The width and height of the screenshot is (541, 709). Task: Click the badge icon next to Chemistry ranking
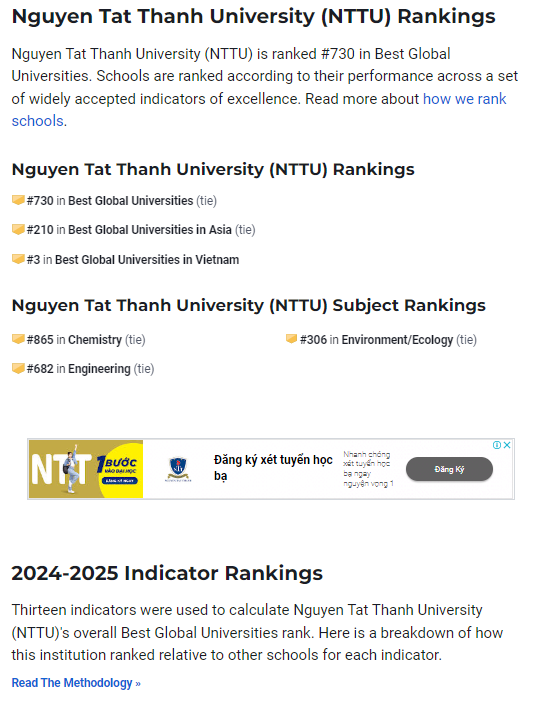pos(18,339)
